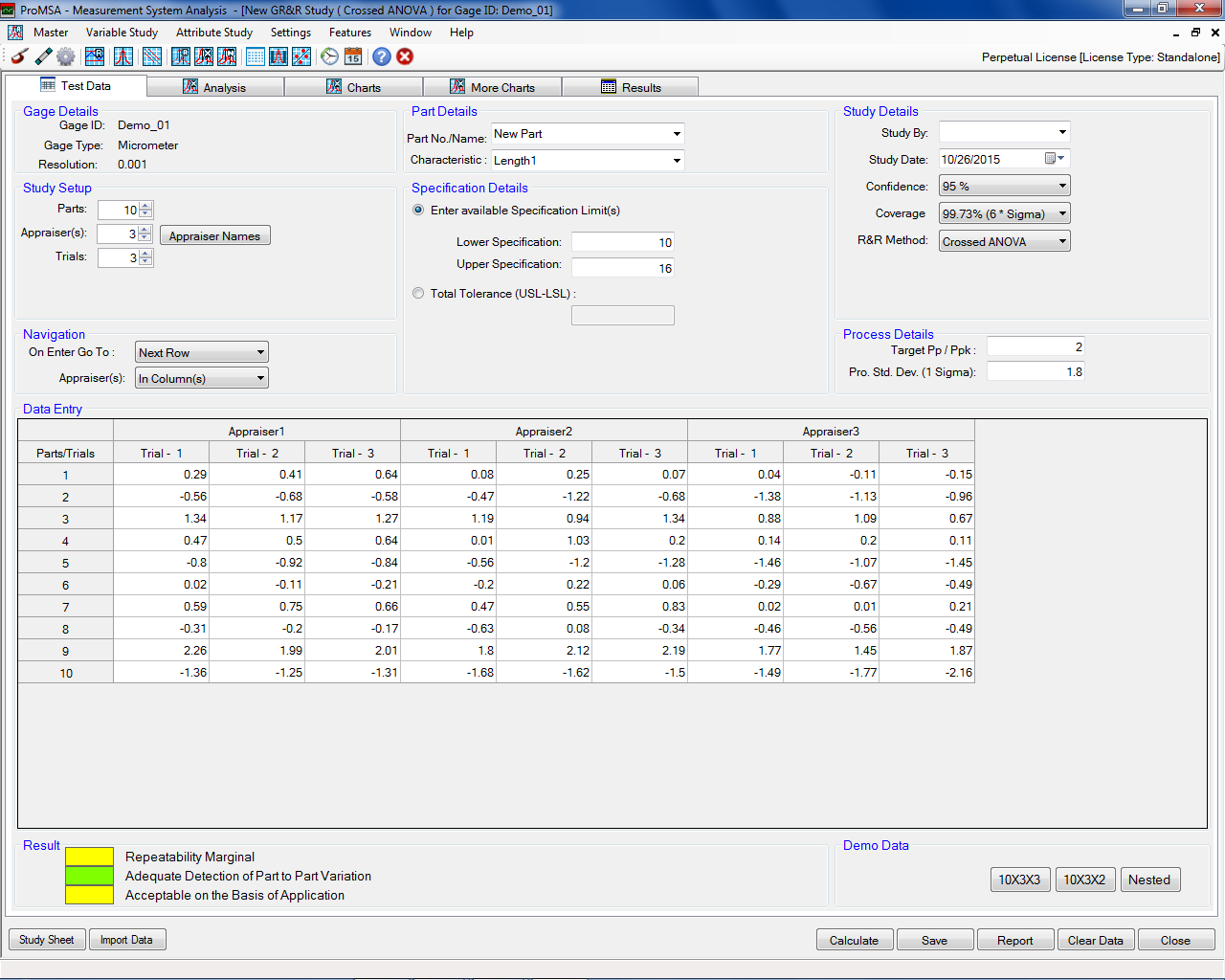1225x980 pixels.
Task: Select the 'Total Tolerance (USL-LSL)' radio button
Action: 418,293
